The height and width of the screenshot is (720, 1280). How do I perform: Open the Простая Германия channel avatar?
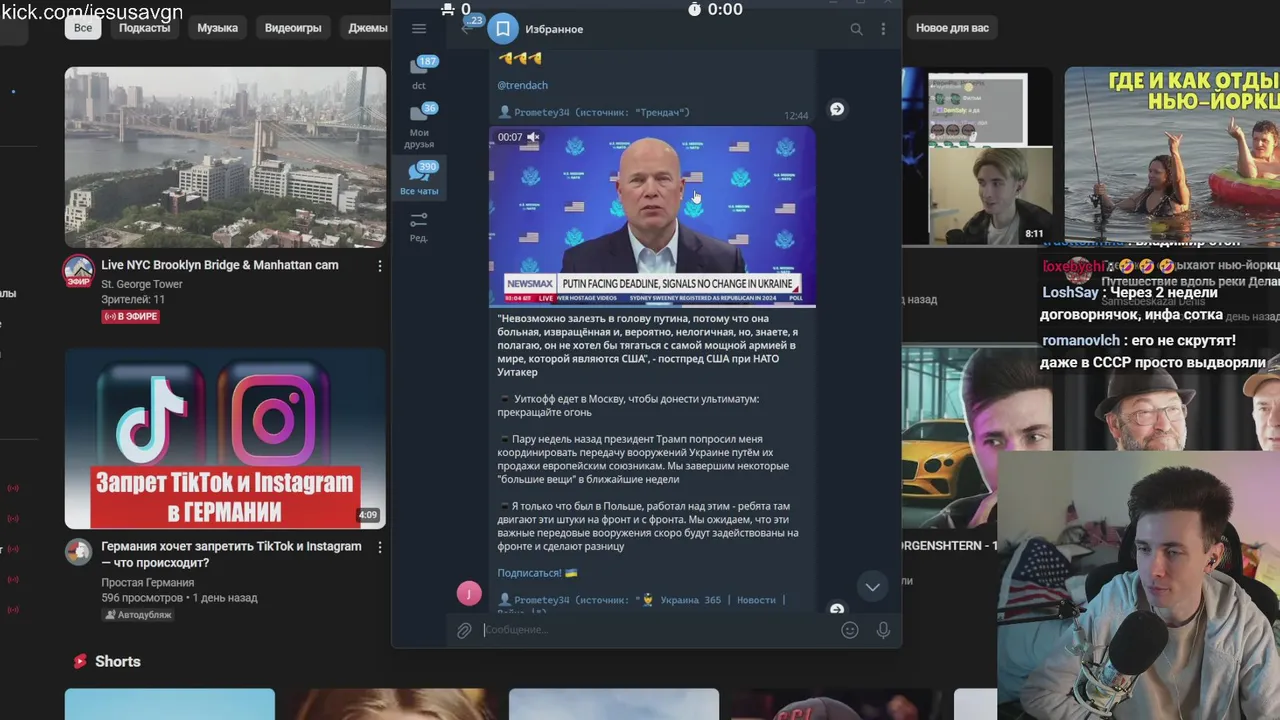(79, 552)
